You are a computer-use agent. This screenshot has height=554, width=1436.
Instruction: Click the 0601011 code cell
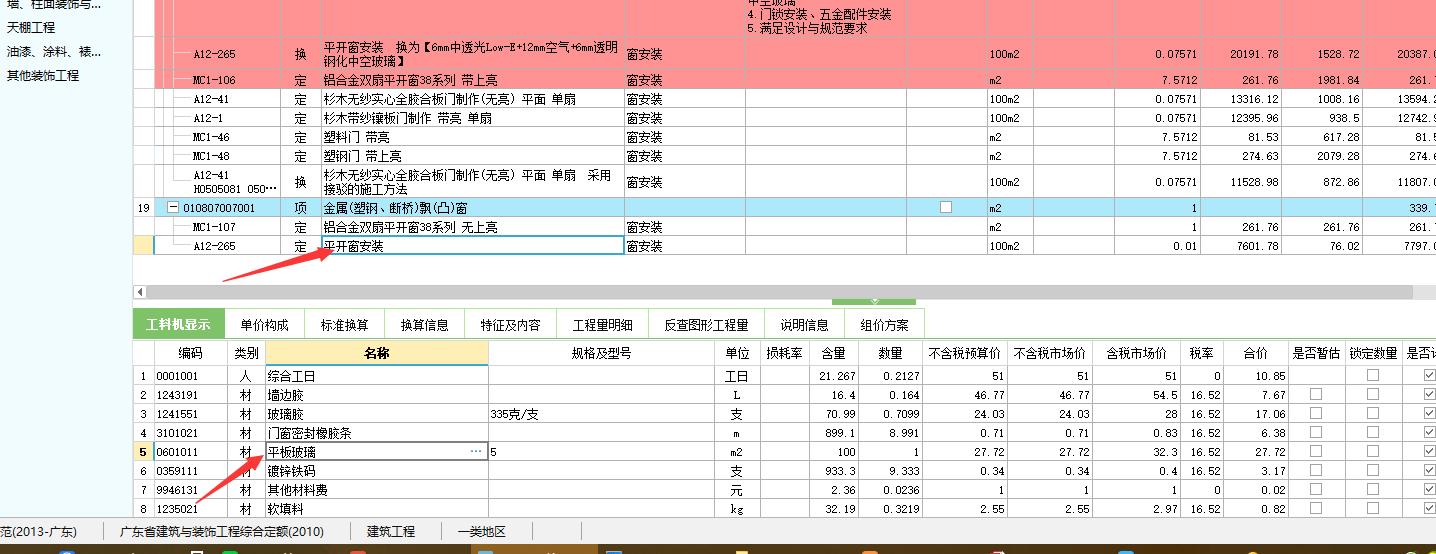[191, 452]
